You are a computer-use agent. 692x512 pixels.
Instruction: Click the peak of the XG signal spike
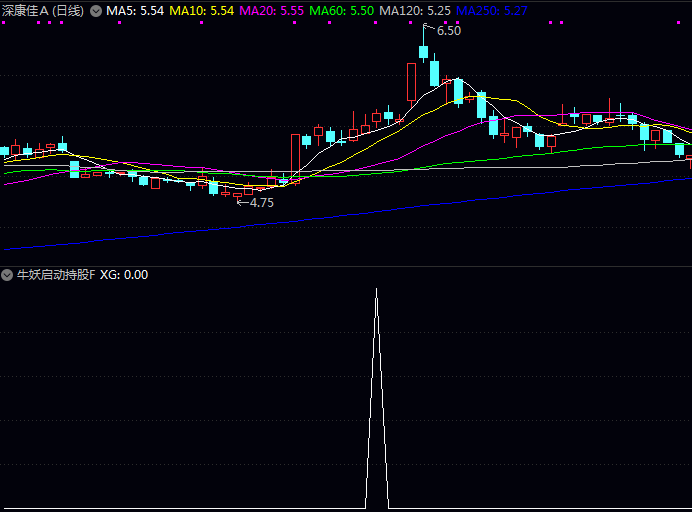coord(376,290)
